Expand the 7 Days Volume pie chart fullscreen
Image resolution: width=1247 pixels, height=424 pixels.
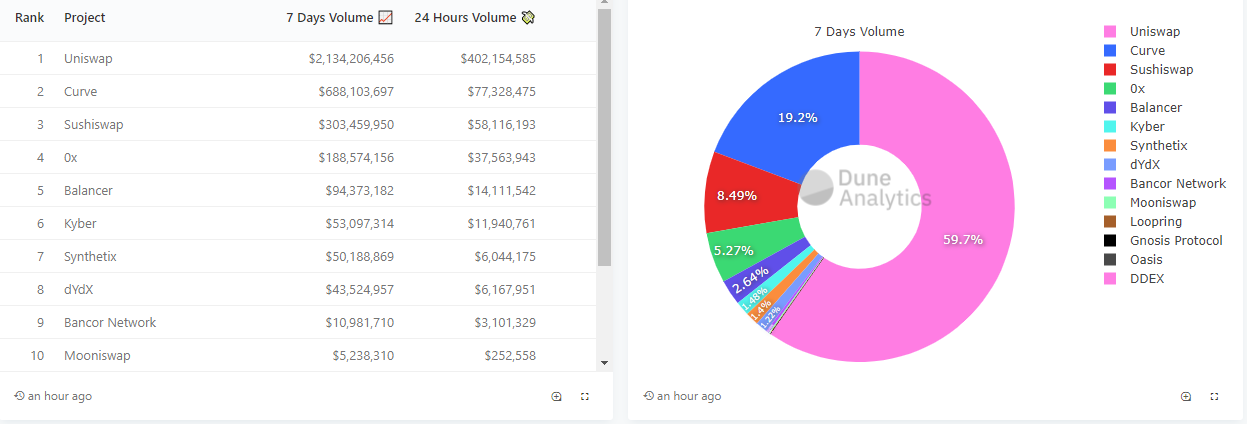pos(1214,397)
